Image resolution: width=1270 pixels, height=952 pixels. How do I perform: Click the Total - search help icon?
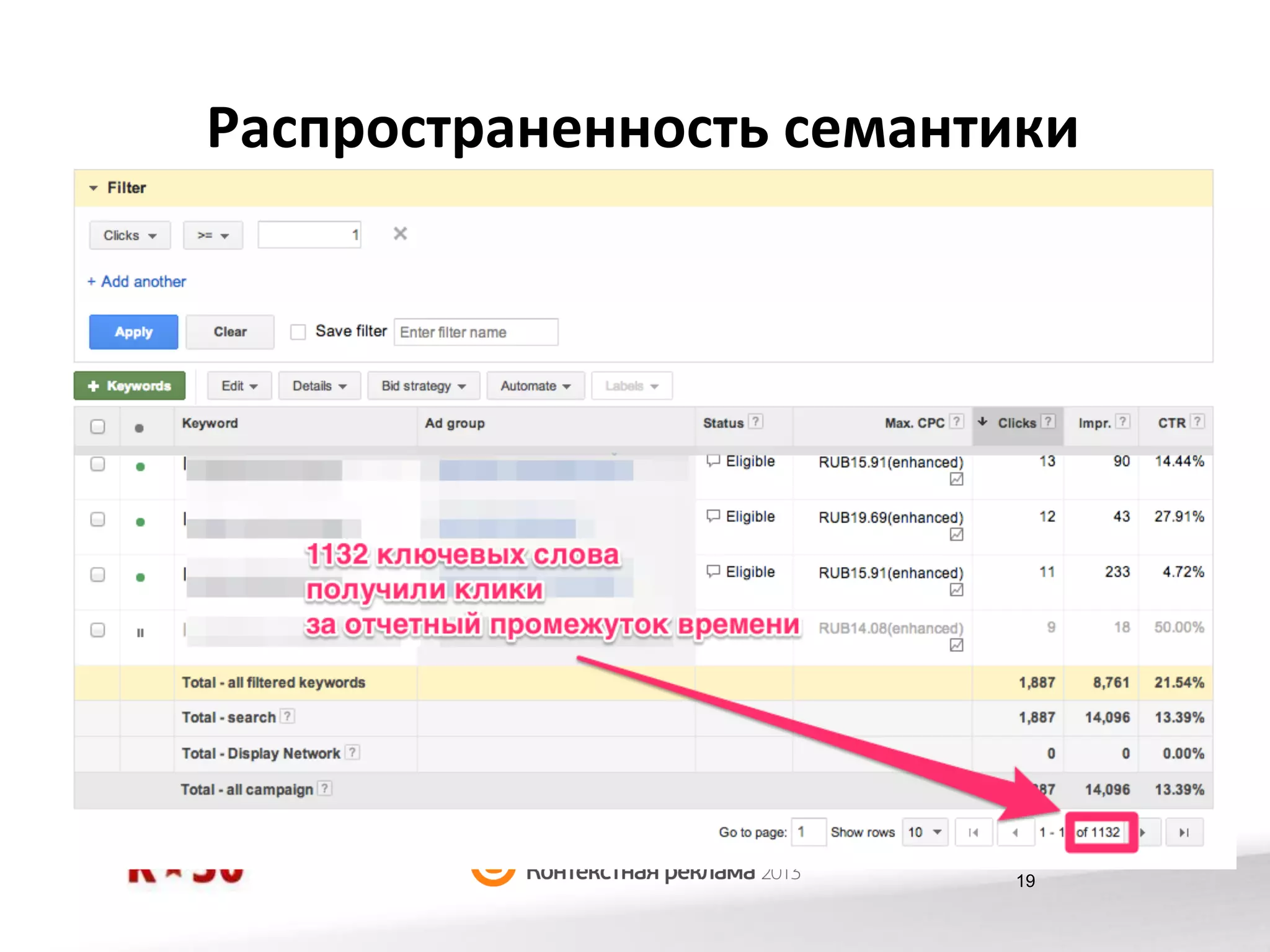(287, 716)
